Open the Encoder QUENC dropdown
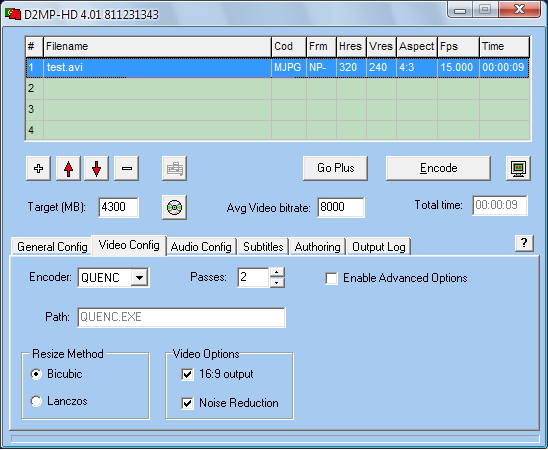This screenshot has width=548, height=450. tap(139, 278)
